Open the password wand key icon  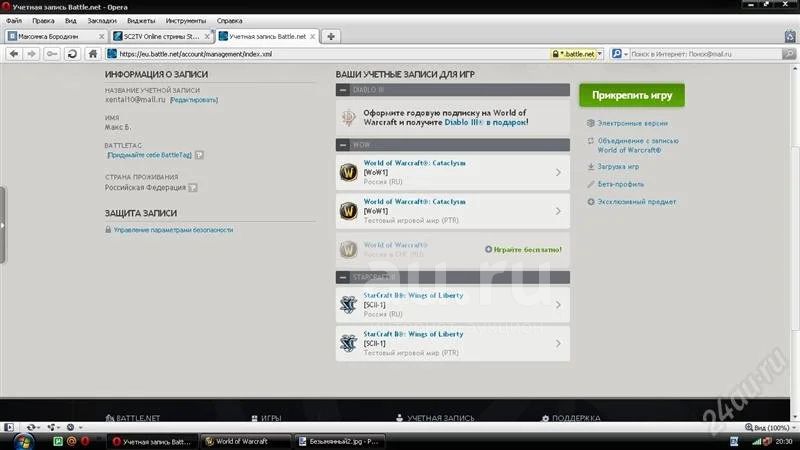(52, 54)
